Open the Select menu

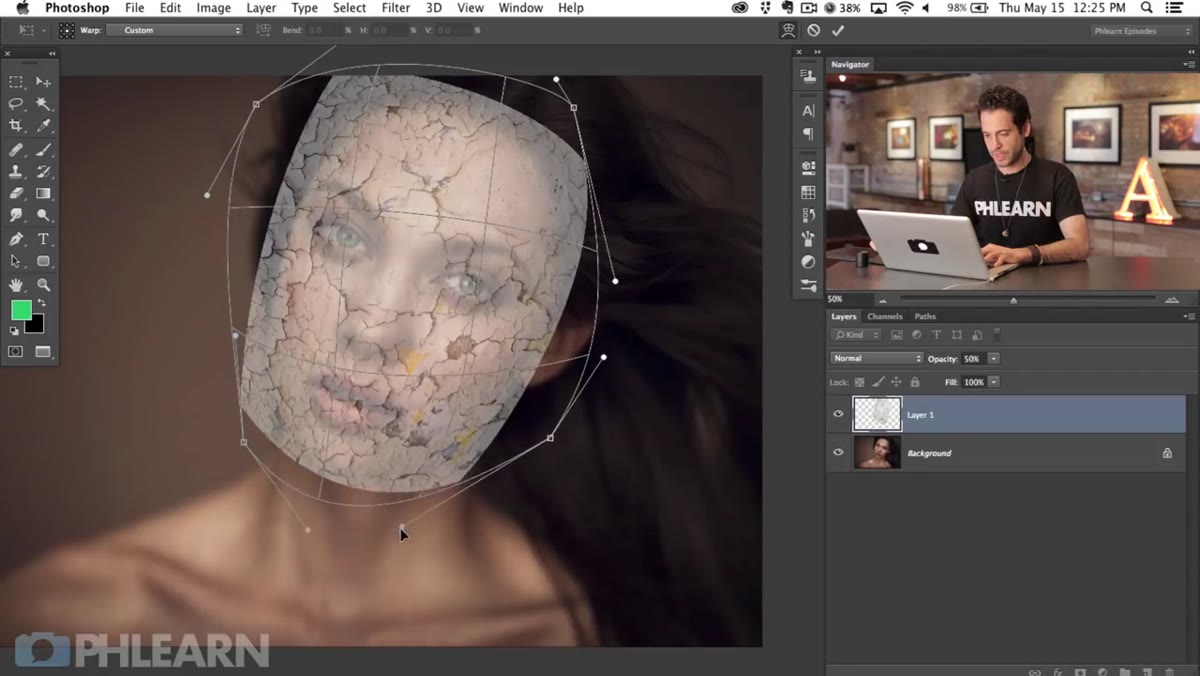coord(349,8)
